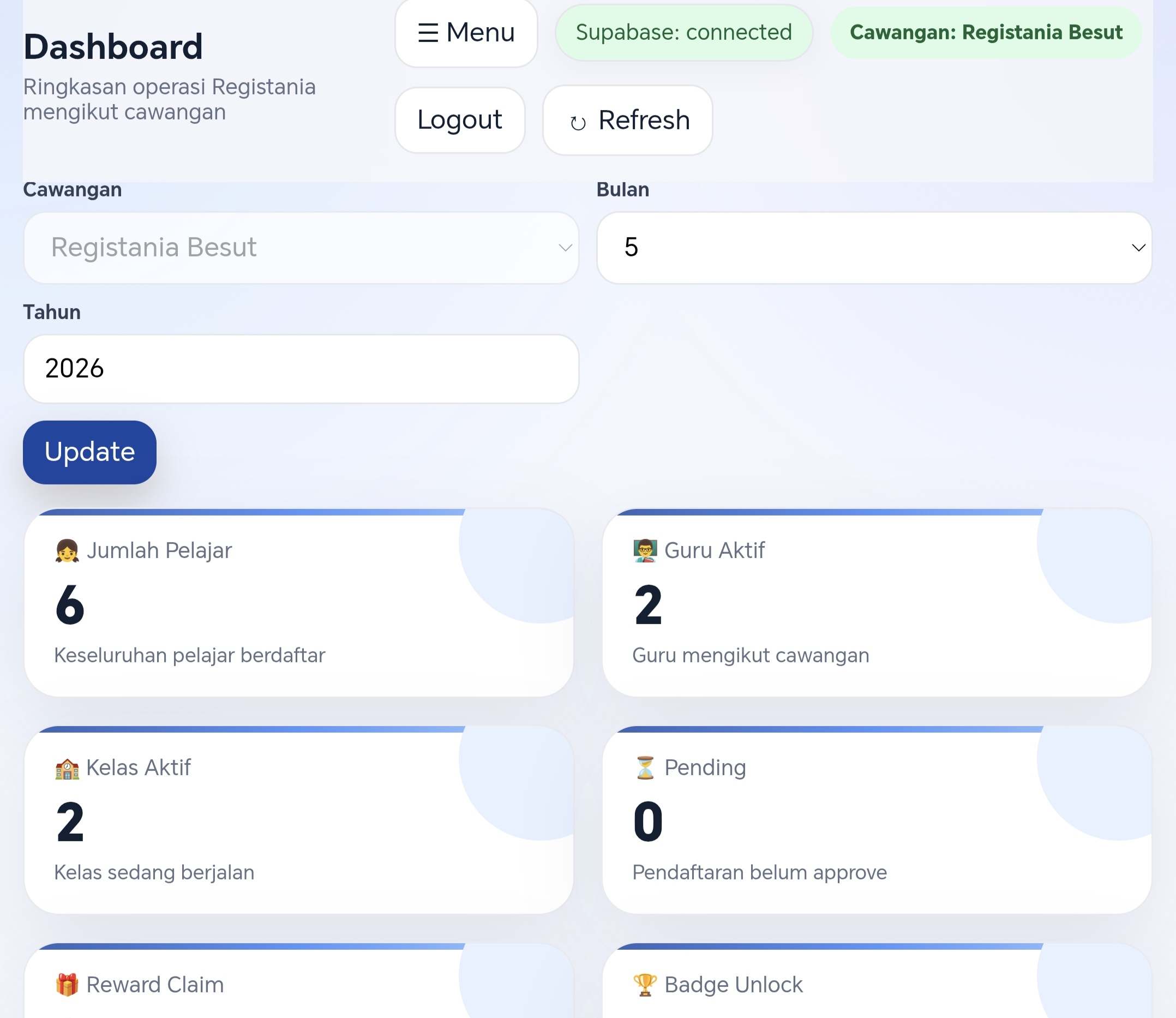Viewport: 1176px width, 1018px height.
Task: Click the trophy icon on Badge Unlock
Action: 645,985
